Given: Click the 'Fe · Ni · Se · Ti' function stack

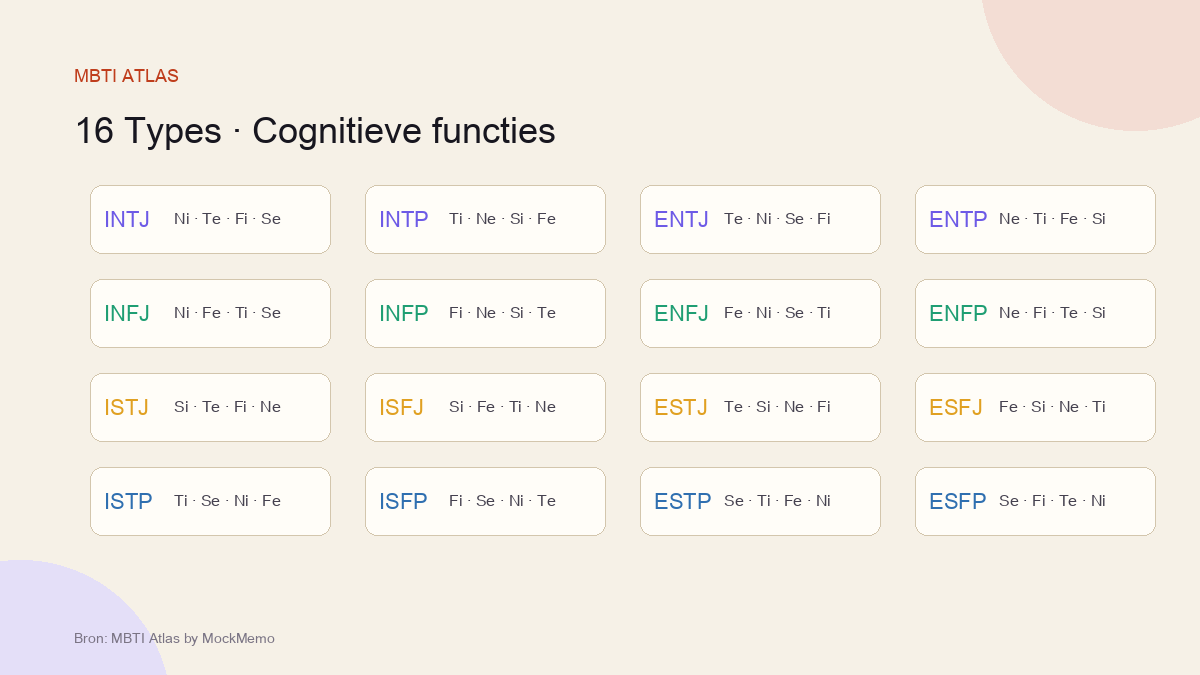Looking at the screenshot, I should [777, 313].
